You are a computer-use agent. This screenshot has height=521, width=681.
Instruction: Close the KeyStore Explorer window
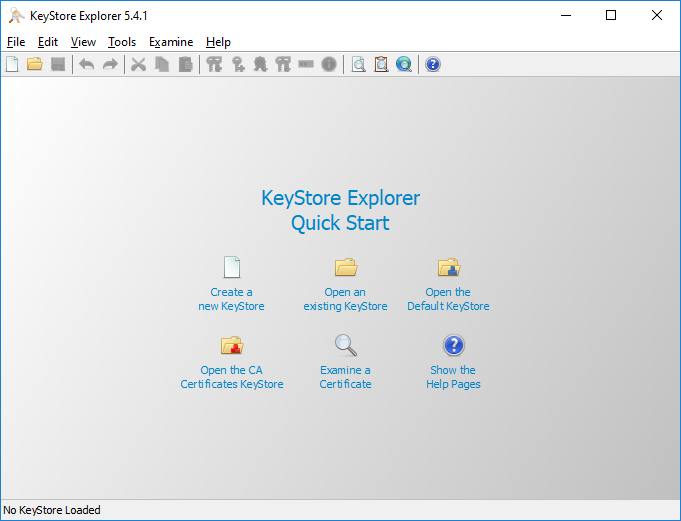(x=657, y=16)
